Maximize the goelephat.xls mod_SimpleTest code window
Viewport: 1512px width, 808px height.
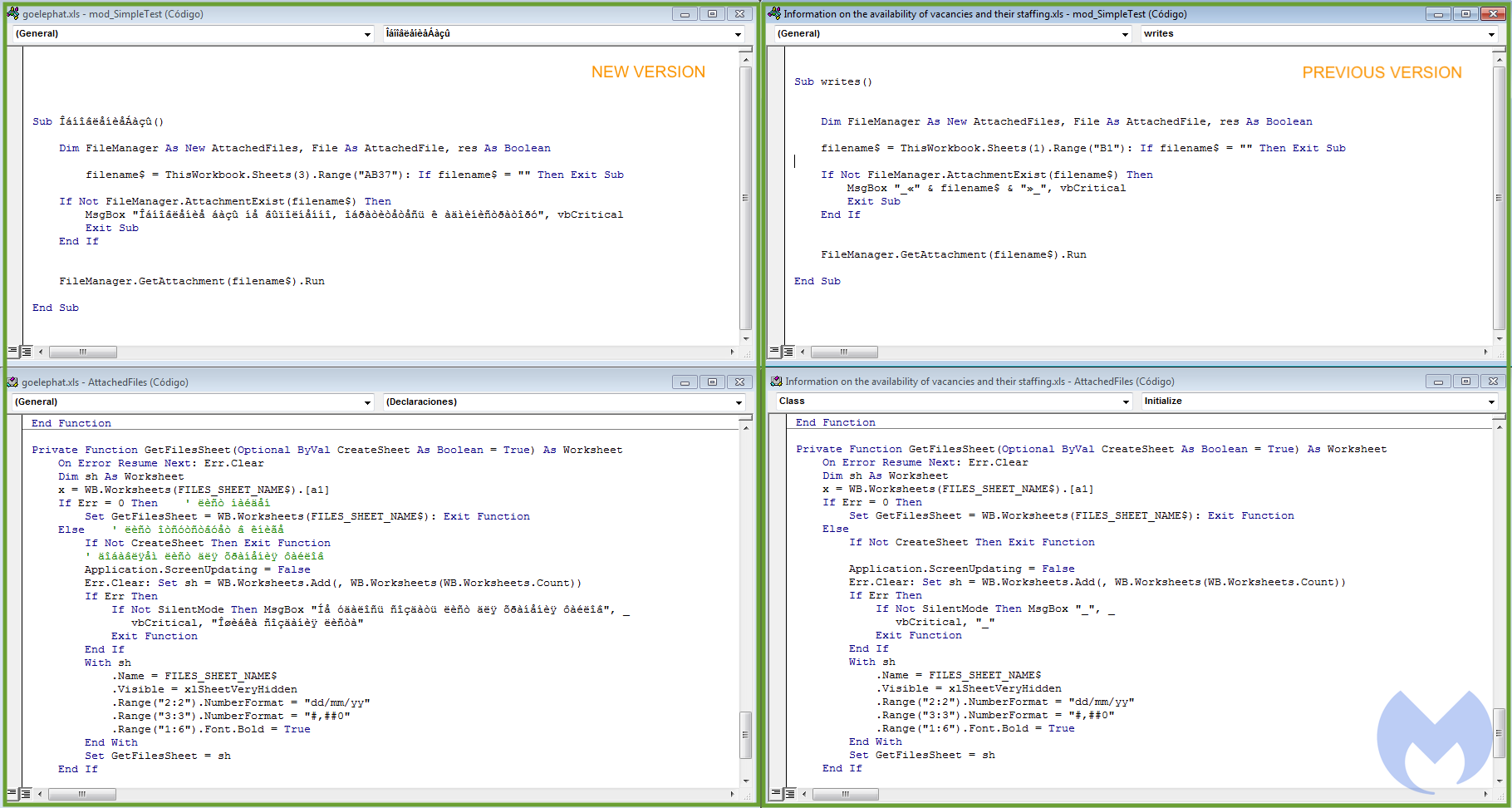(712, 13)
